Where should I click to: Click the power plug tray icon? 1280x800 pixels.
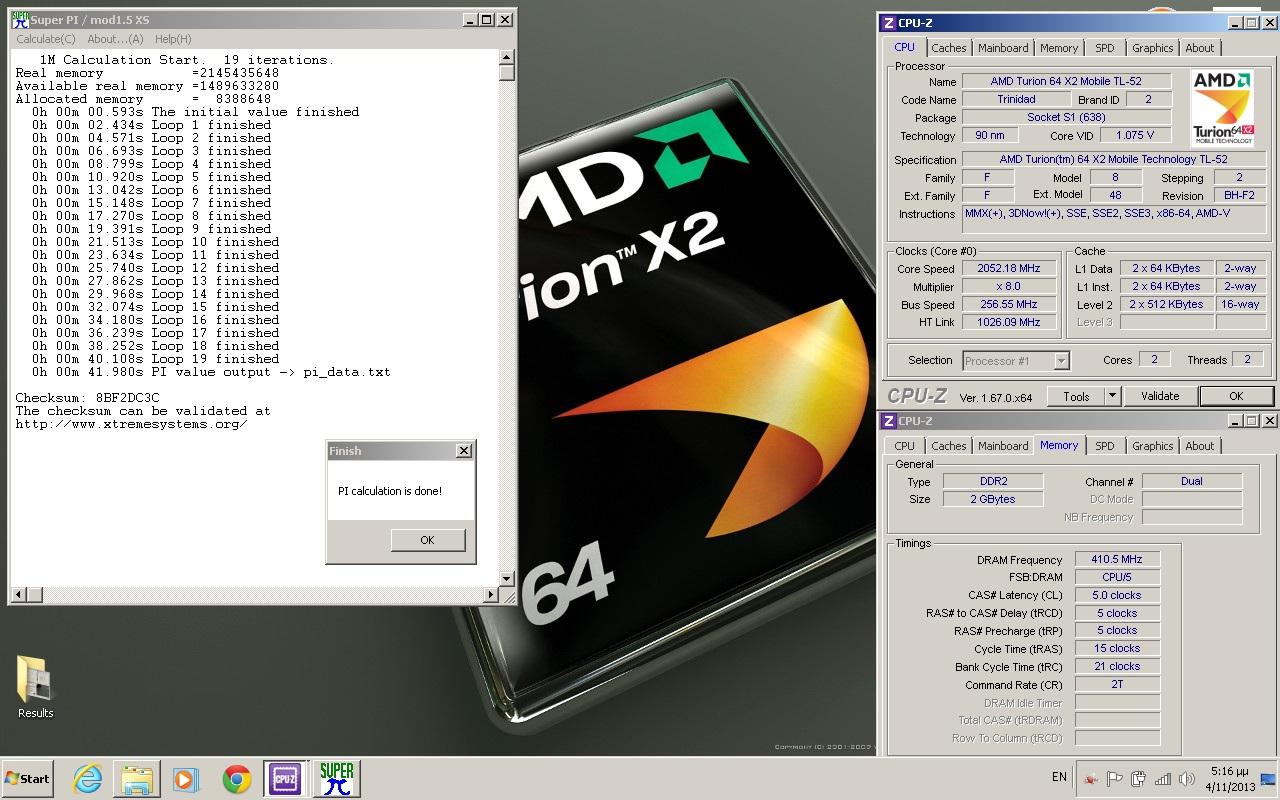coord(1138,779)
